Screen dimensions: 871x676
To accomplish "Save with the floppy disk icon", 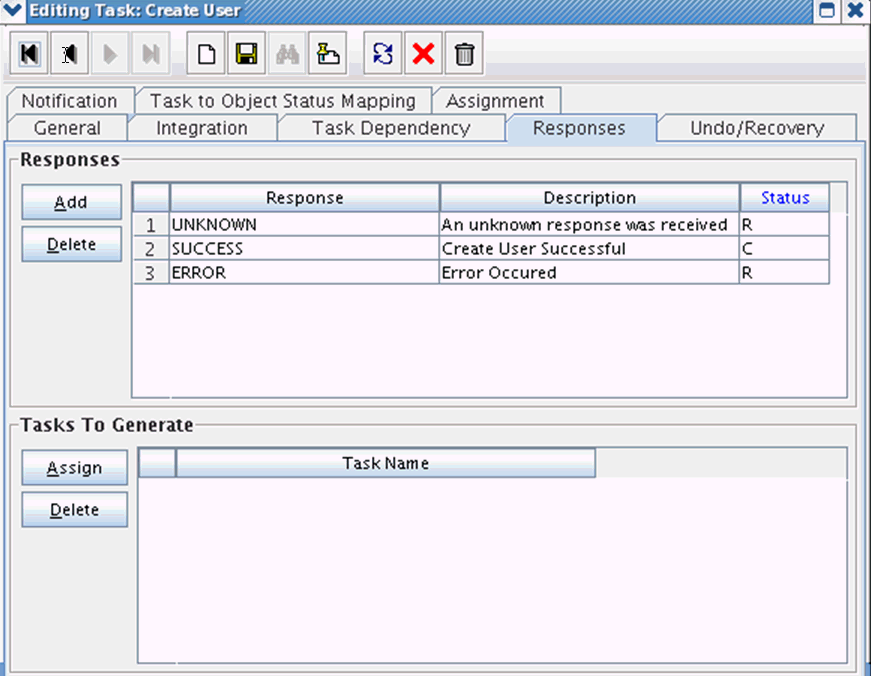I will tap(247, 54).
